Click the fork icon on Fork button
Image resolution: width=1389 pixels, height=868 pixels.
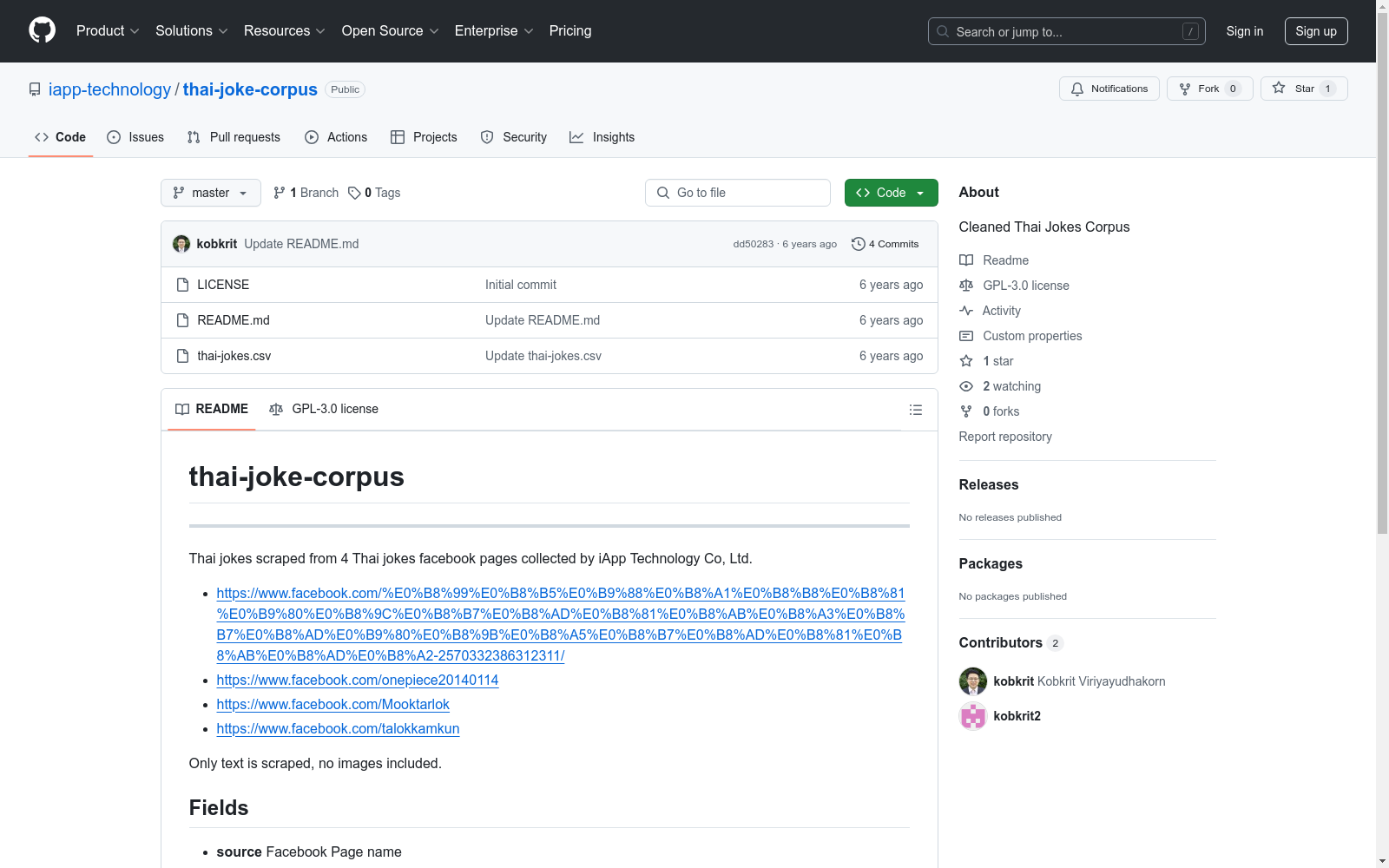[1185, 89]
